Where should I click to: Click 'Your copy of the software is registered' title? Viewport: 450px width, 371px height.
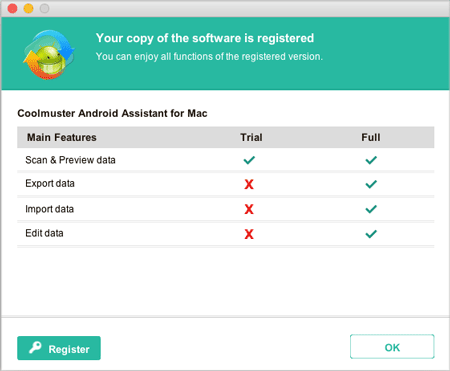point(205,38)
